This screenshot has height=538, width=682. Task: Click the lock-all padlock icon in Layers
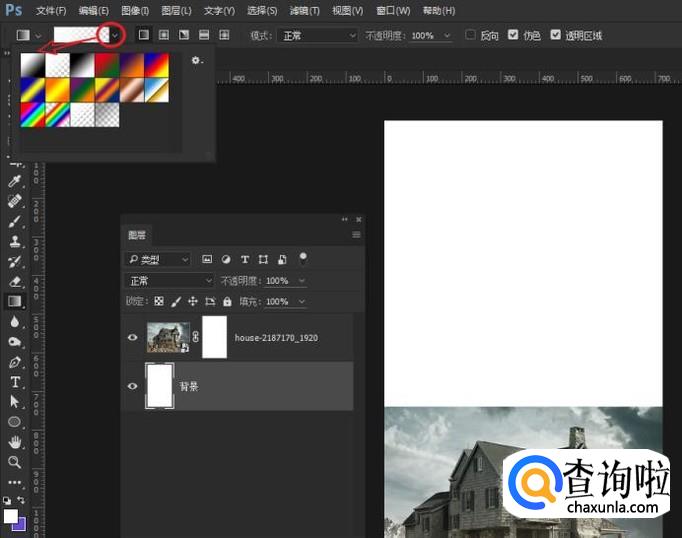pyautogui.click(x=227, y=301)
